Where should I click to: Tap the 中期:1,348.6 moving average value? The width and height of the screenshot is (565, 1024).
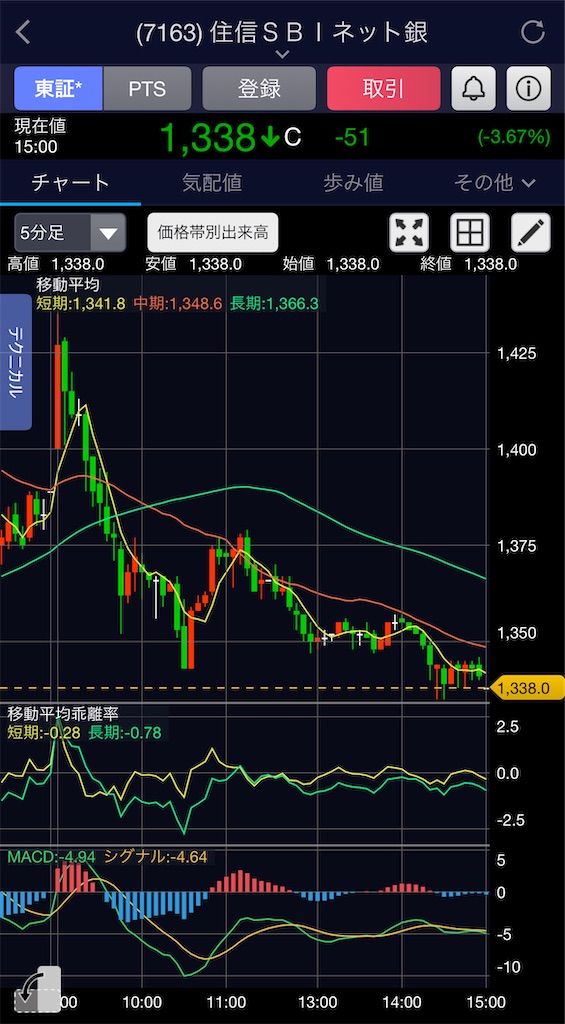(x=178, y=302)
